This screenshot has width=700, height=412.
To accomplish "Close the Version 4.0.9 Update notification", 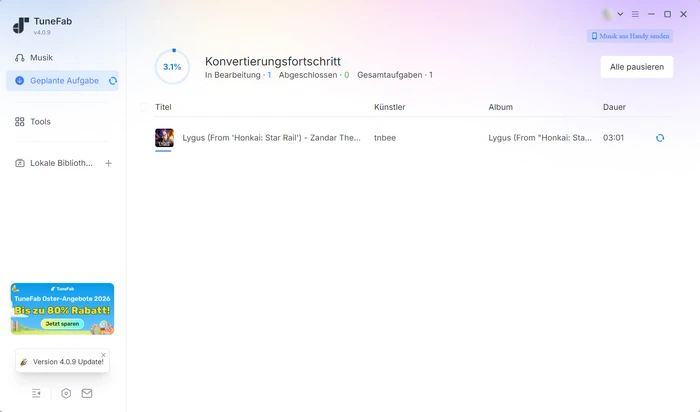I will [x=103, y=355].
